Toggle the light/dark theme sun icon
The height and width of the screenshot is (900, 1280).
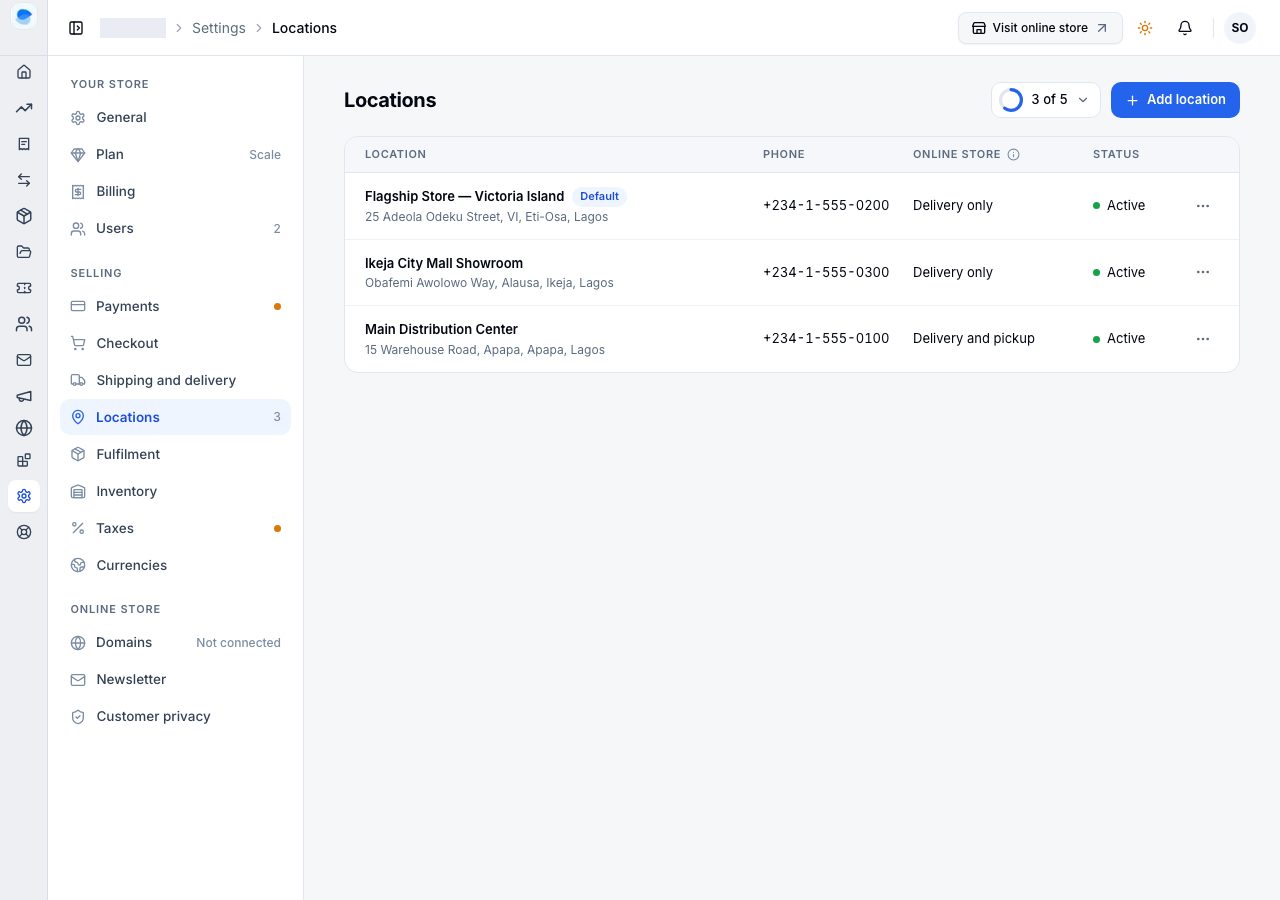(1145, 28)
